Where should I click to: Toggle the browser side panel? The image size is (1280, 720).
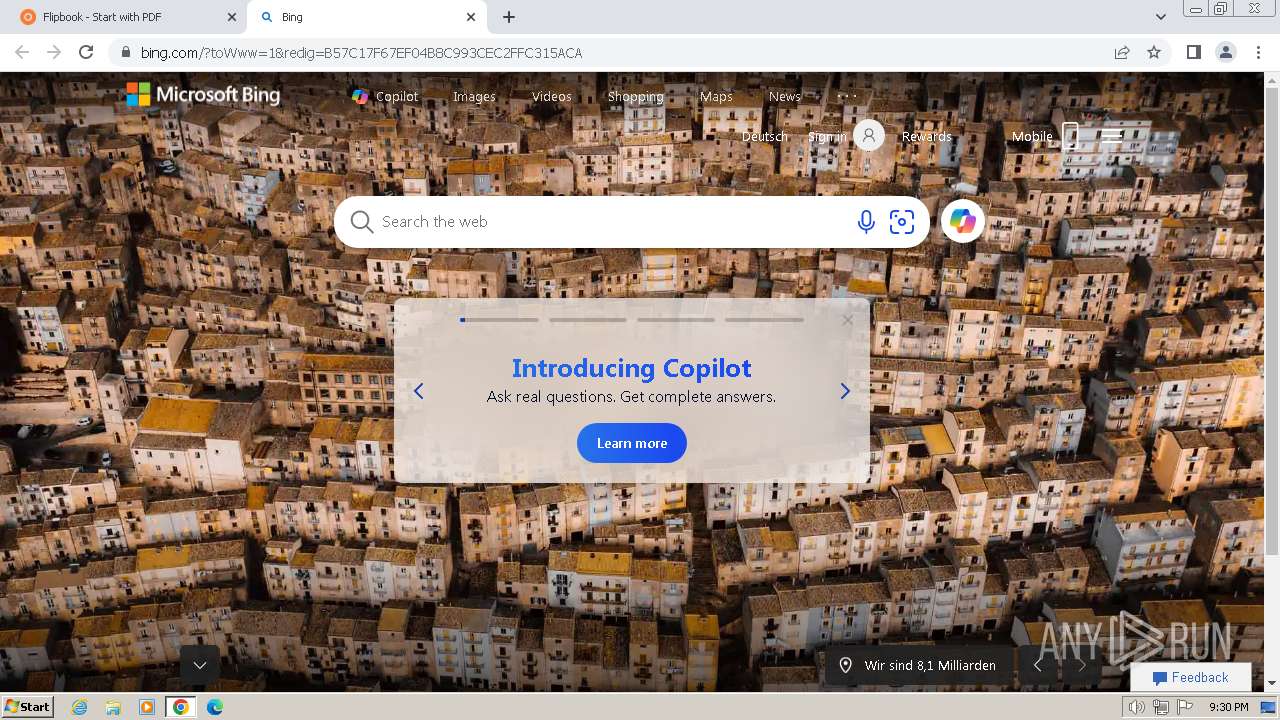[x=1193, y=52]
